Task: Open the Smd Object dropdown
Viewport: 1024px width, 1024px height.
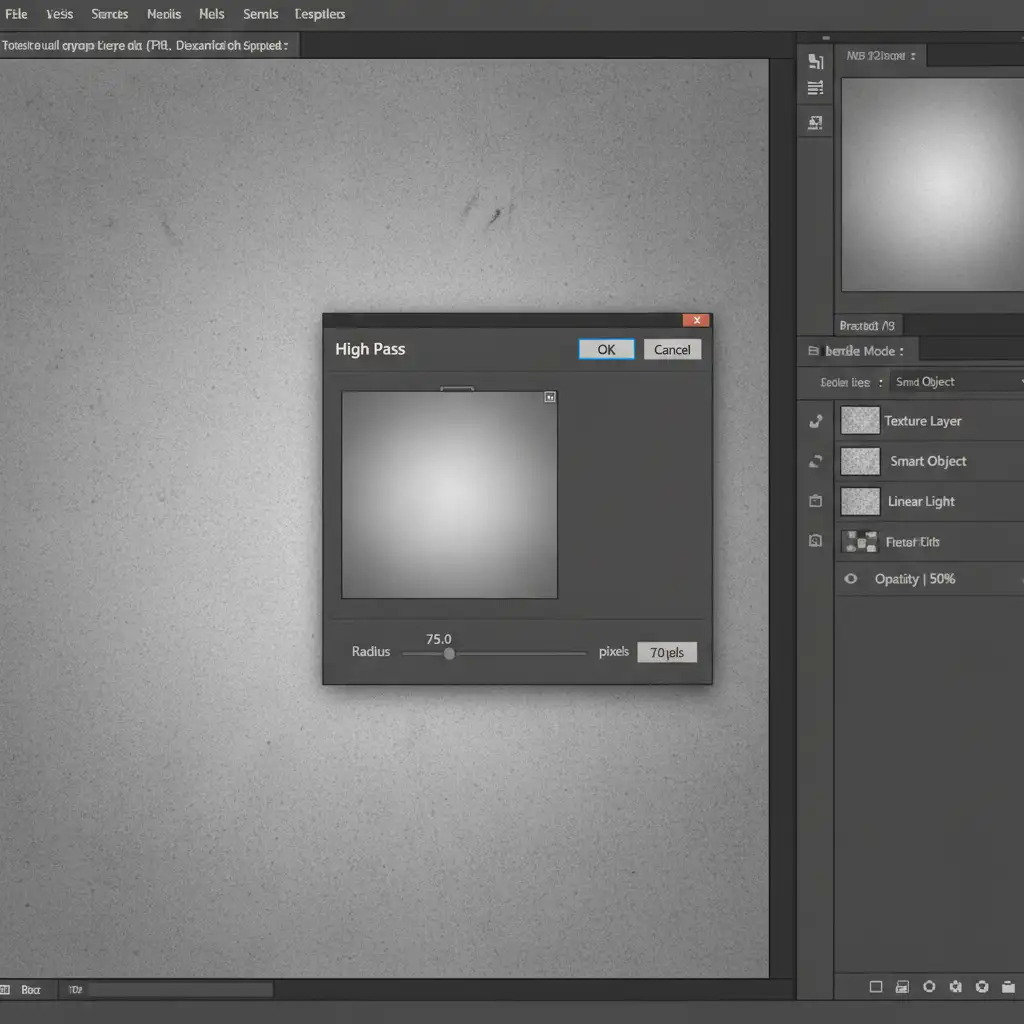Action: (x=955, y=382)
